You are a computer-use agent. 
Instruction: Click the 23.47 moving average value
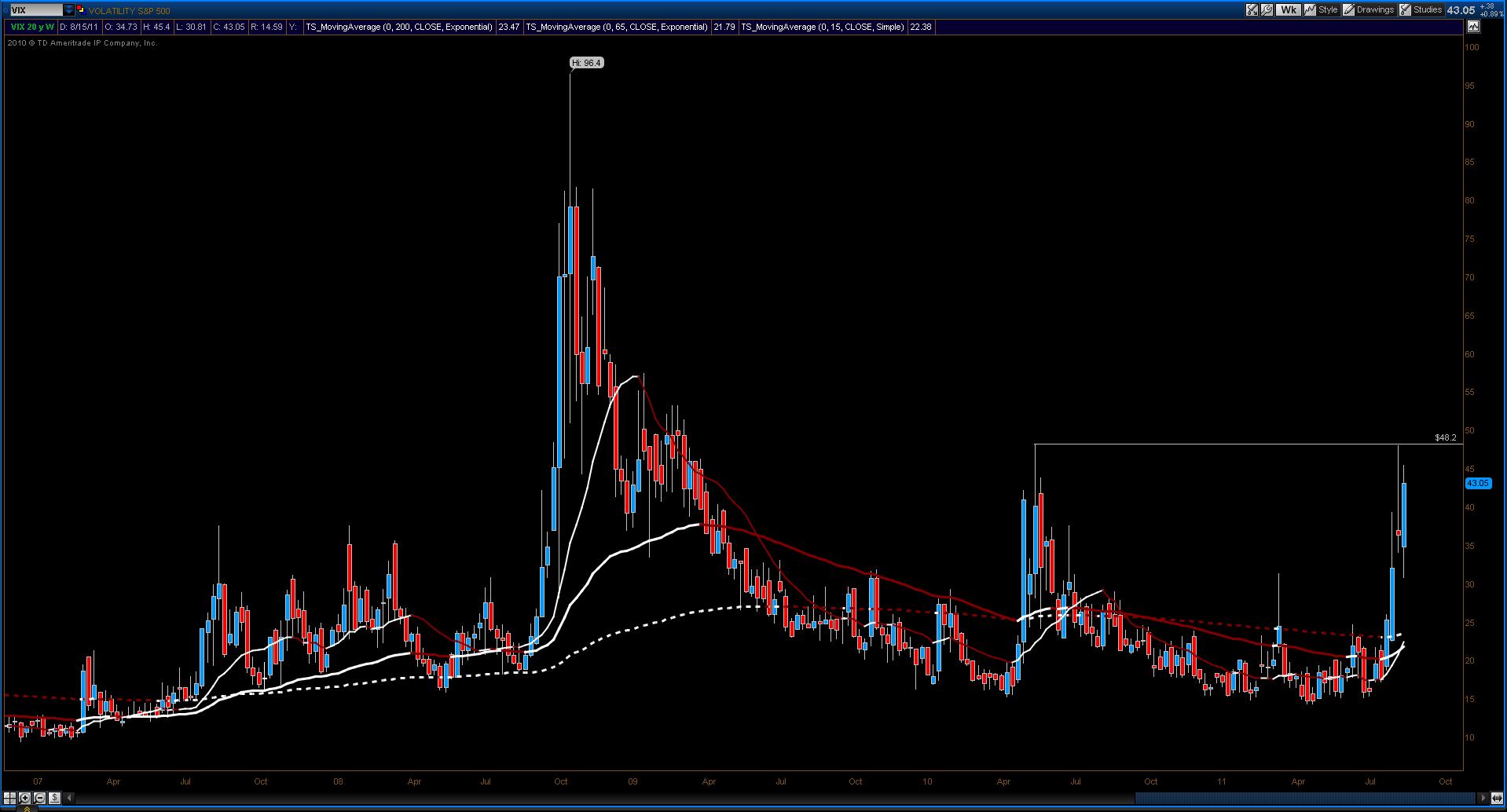tap(509, 27)
